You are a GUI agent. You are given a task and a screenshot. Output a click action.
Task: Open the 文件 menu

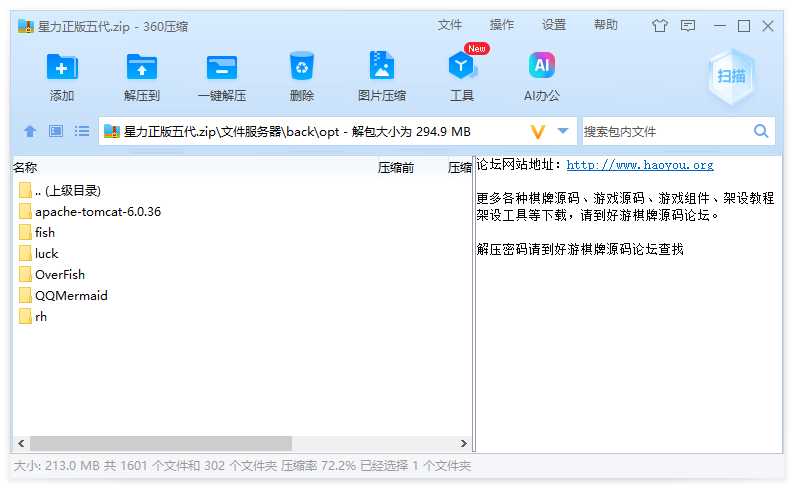point(450,25)
